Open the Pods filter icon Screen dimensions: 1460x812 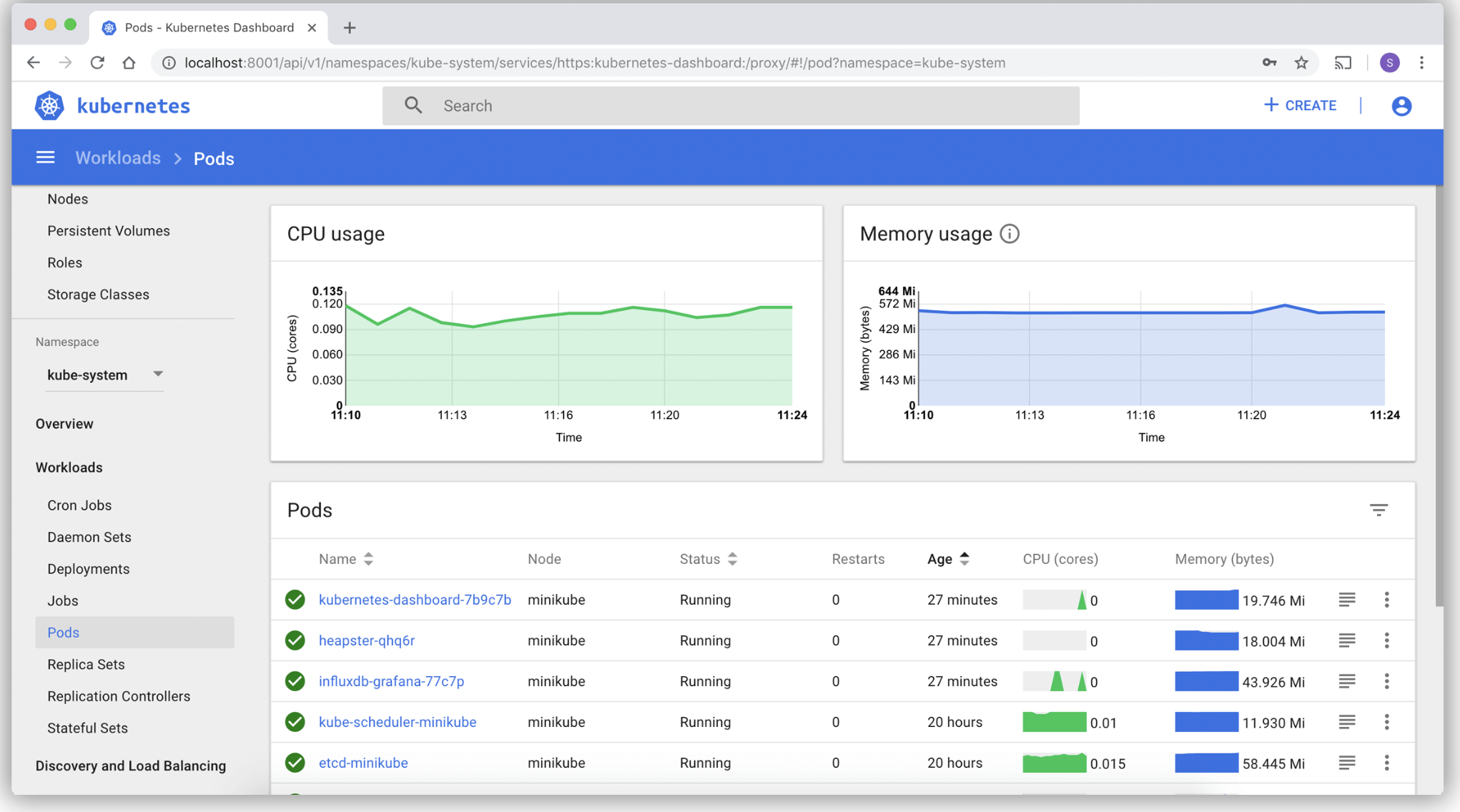1378,510
